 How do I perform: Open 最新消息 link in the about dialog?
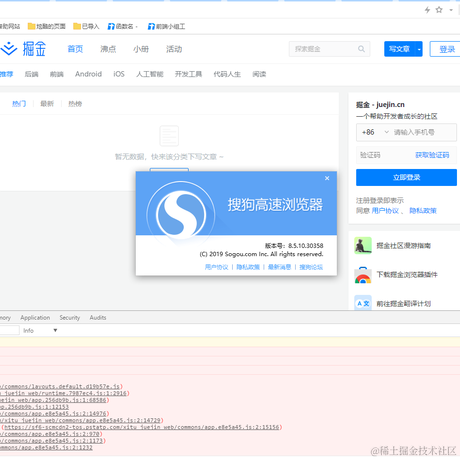click(279, 267)
